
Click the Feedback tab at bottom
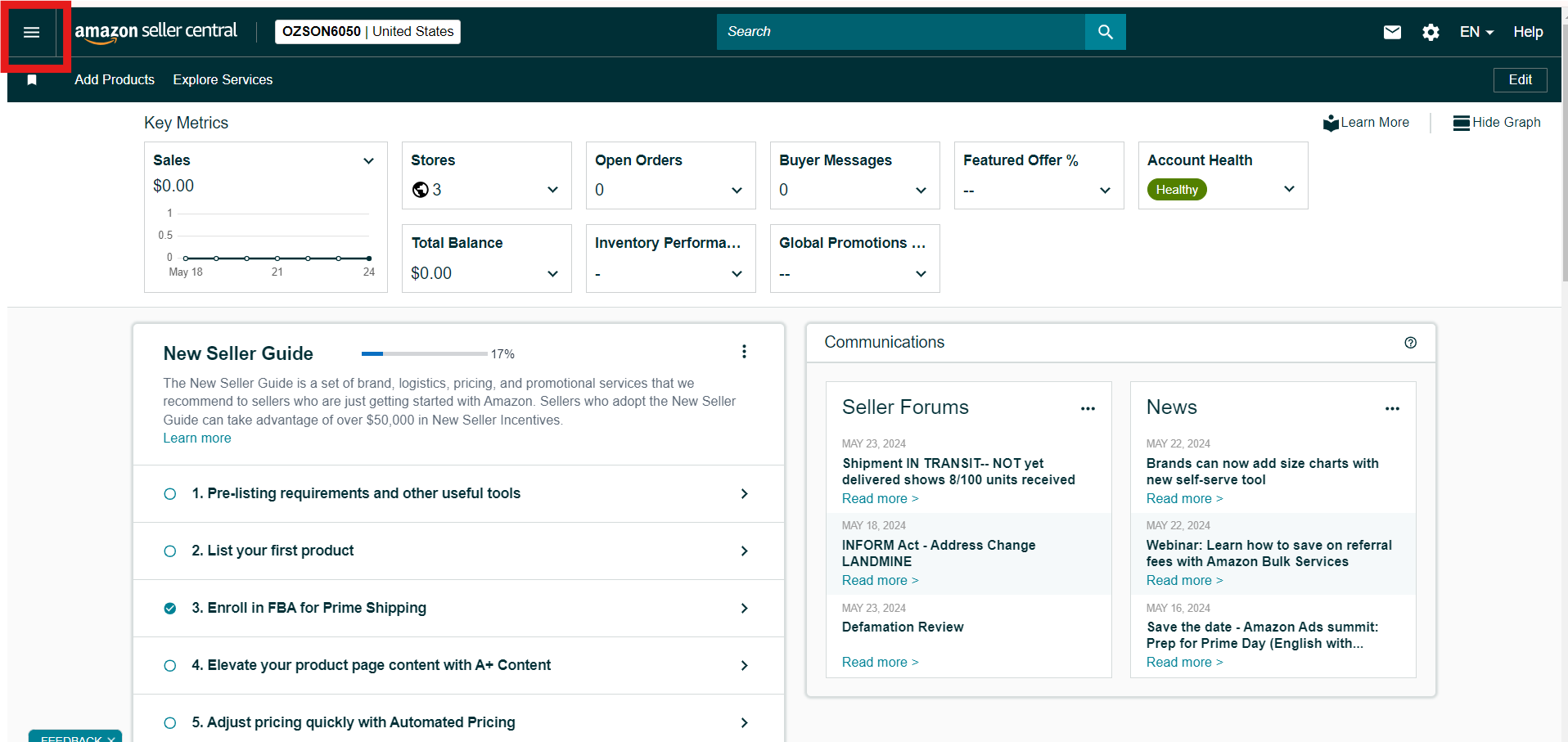tap(75, 736)
